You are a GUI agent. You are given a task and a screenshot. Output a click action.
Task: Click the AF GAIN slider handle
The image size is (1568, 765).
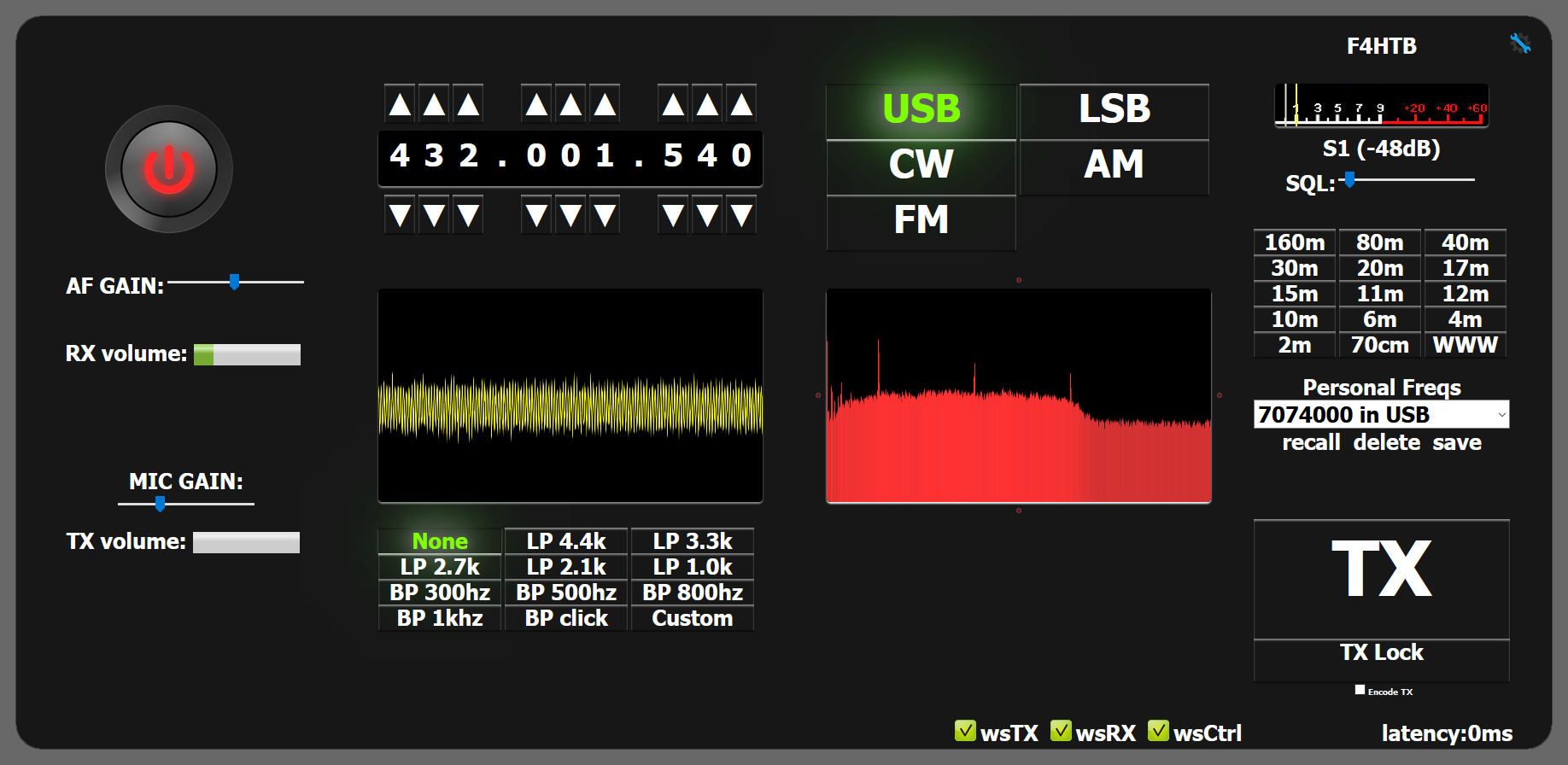234,282
